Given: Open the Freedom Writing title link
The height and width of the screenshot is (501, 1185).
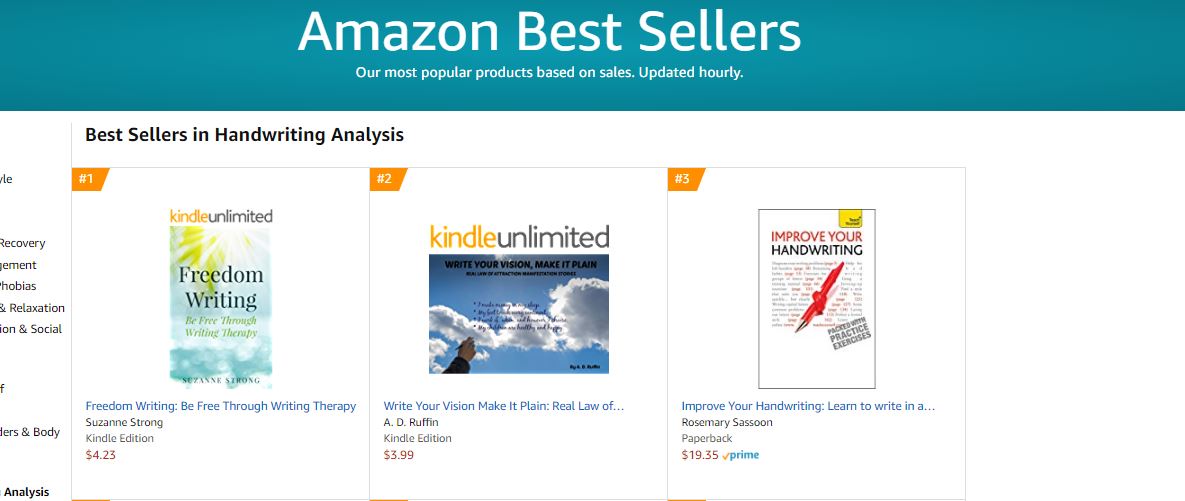Looking at the screenshot, I should tap(221, 406).
